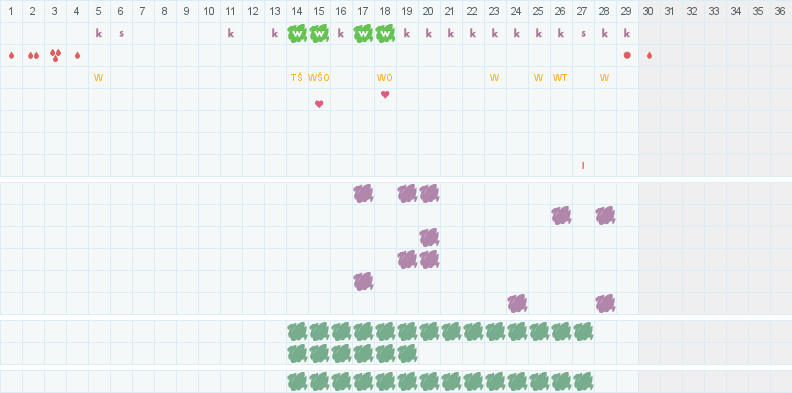Click the triple blood drops on day 3
Screen dimensions: 792x393
pyautogui.click(x=56, y=56)
